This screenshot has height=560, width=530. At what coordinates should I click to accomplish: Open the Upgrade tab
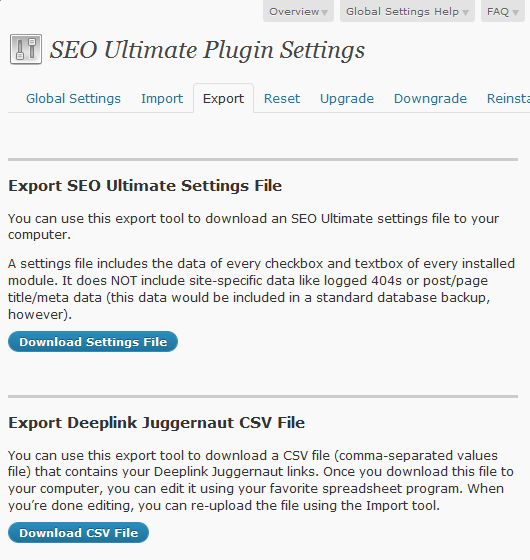[x=347, y=99]
